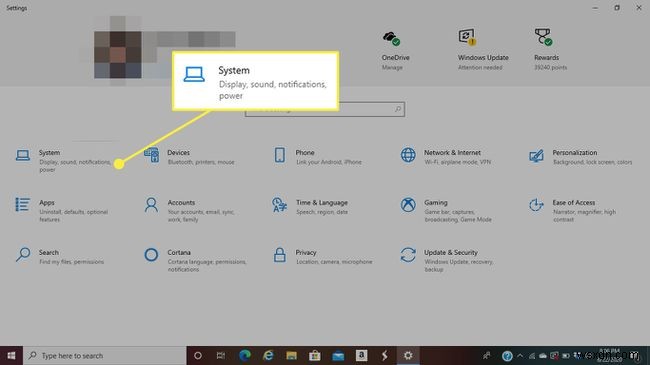Click 'Background, lock screen, colors' text
Viewport: 650px width, 365px height.
[592, 162]
